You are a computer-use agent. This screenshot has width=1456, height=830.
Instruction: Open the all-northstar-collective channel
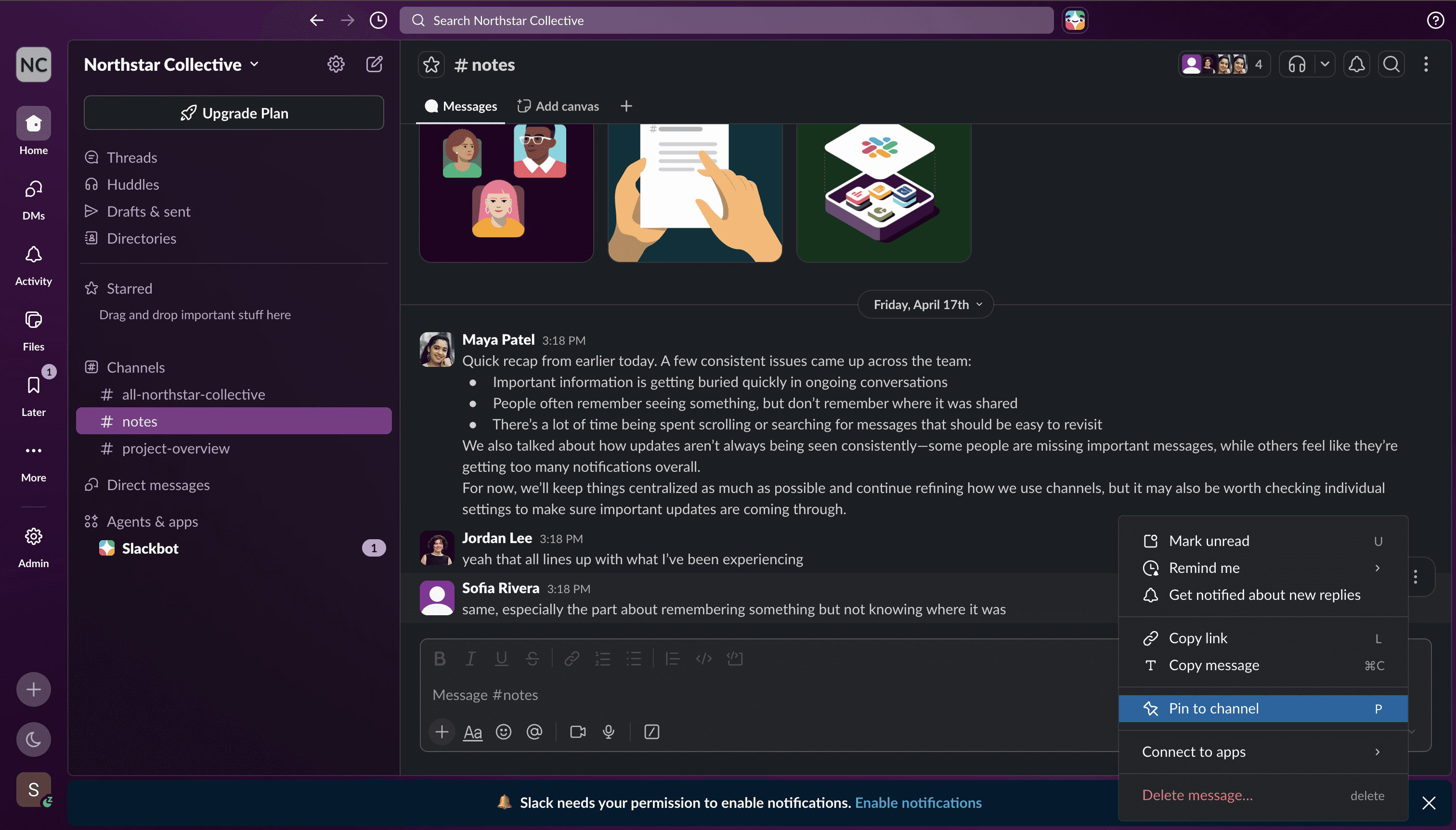tap(234, 394)
